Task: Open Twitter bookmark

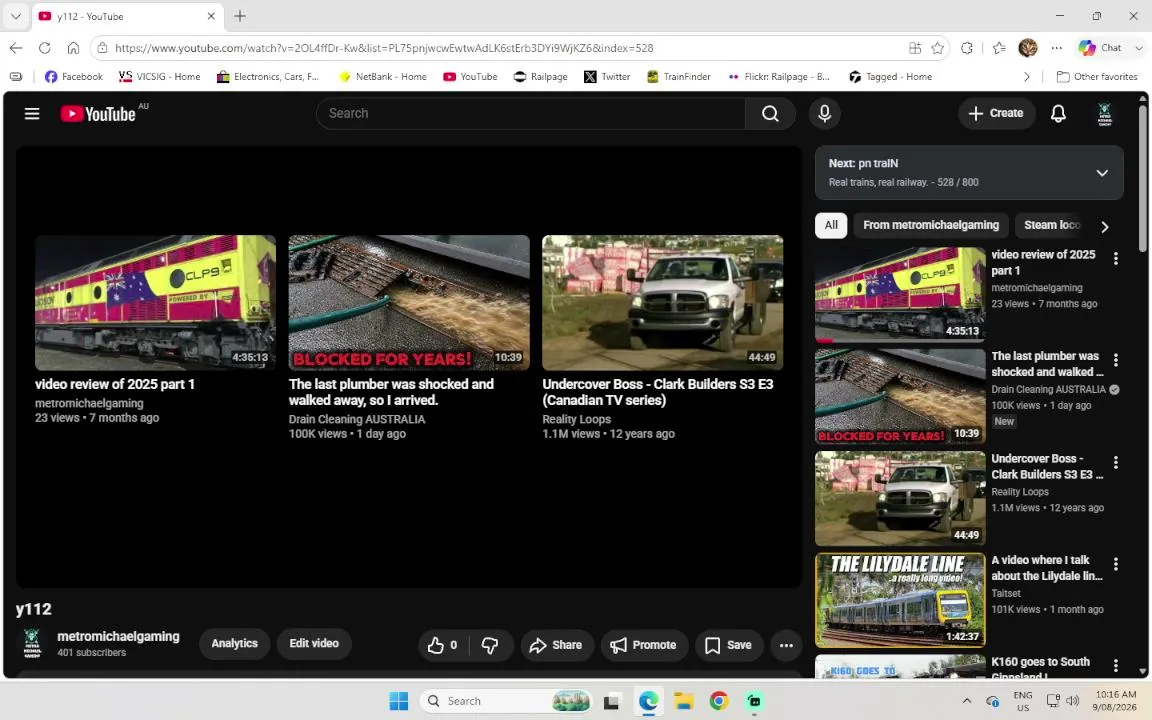Action: (x=607, y=76)
